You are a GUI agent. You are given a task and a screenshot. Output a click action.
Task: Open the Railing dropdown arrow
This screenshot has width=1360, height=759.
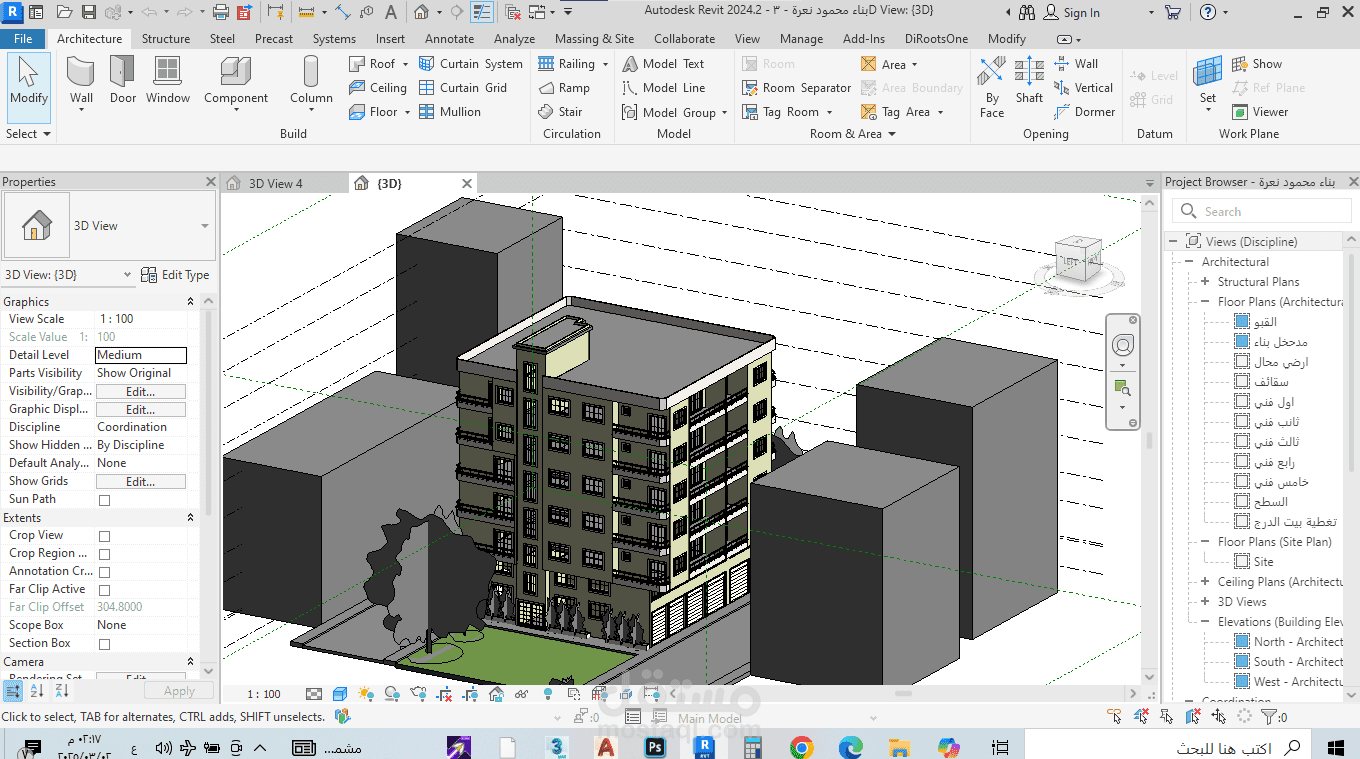605,64
